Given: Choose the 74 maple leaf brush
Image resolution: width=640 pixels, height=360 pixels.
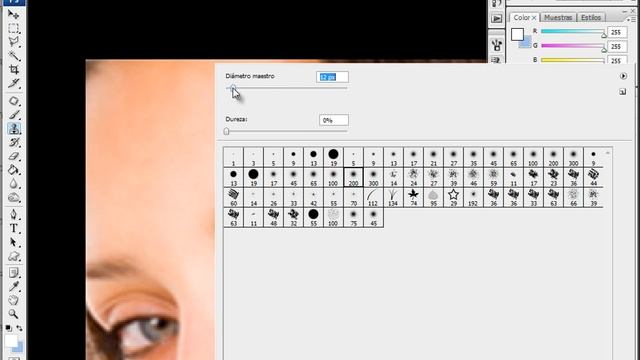Looking at the screenshot, I should pos(413,197).
